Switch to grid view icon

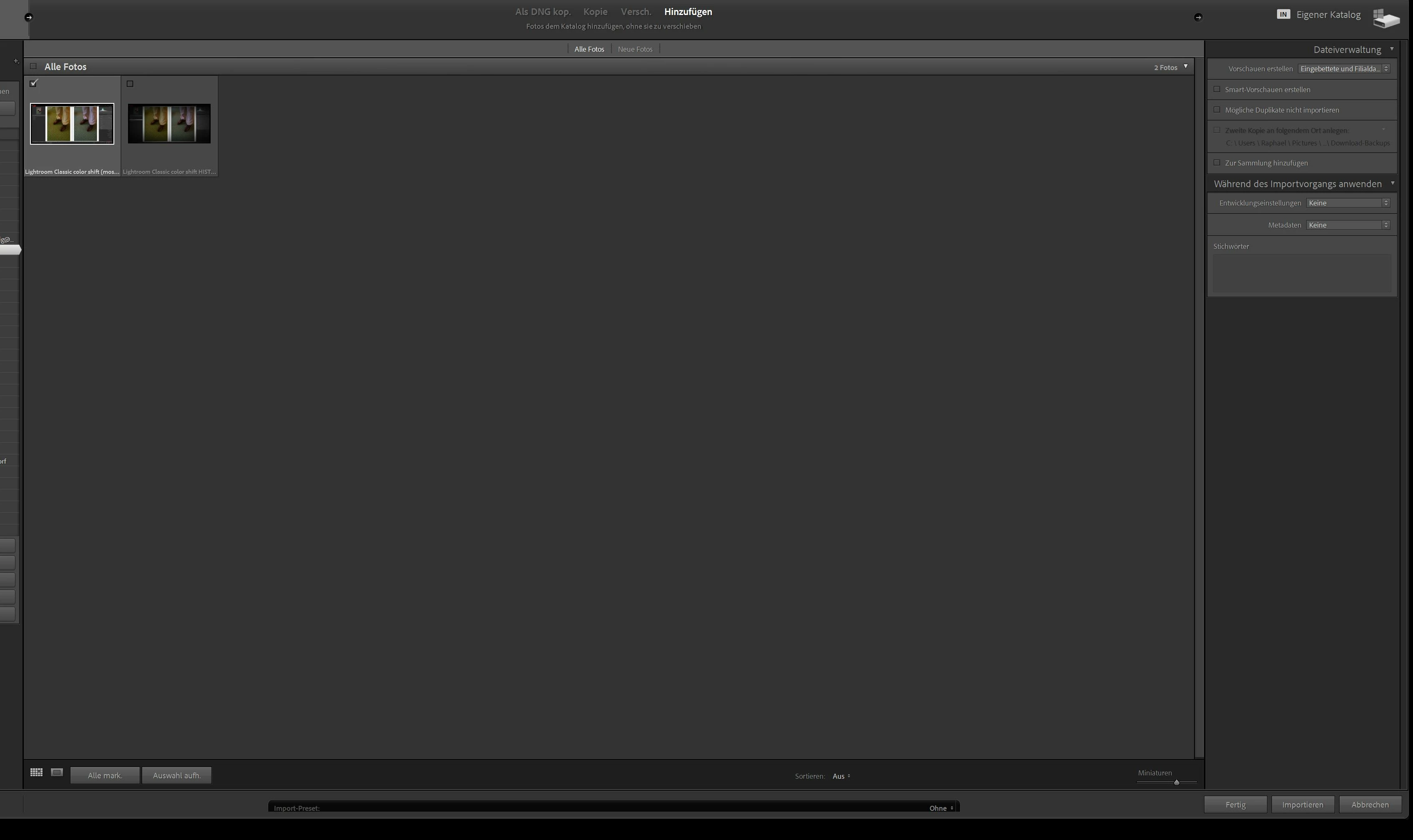tap(36, 772)
